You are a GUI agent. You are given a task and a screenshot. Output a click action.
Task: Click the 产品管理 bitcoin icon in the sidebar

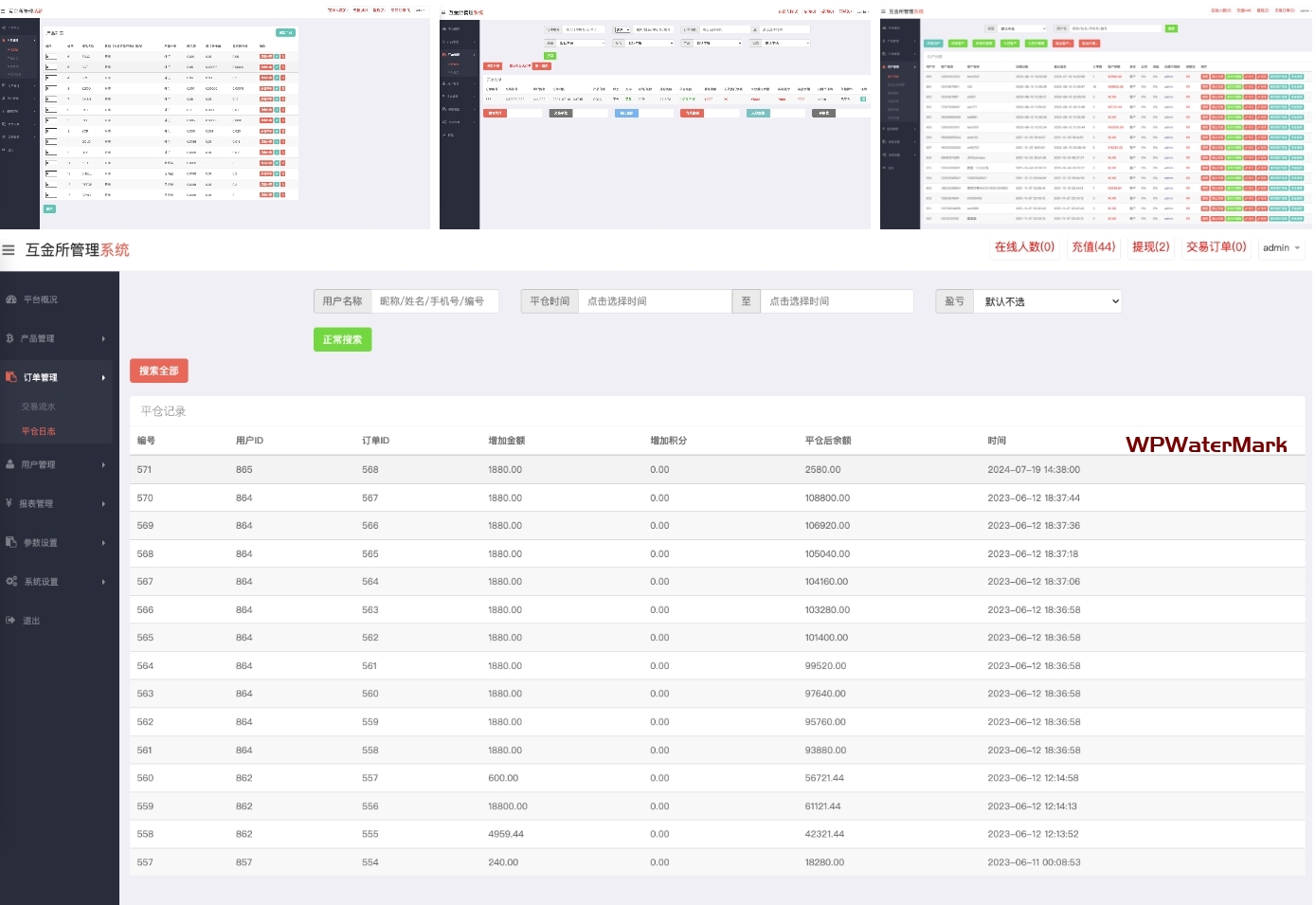click(10, 338)
